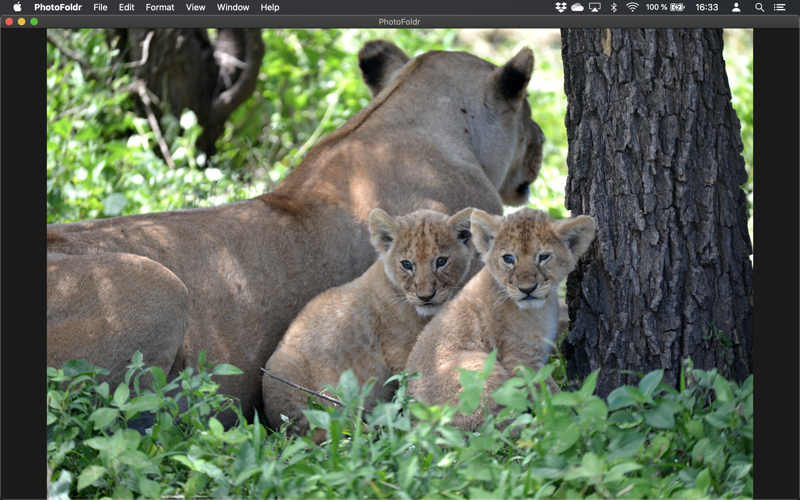Open the Notification Center list icon
The height and width of the screenshot is (500, 800).
(779, 7)
